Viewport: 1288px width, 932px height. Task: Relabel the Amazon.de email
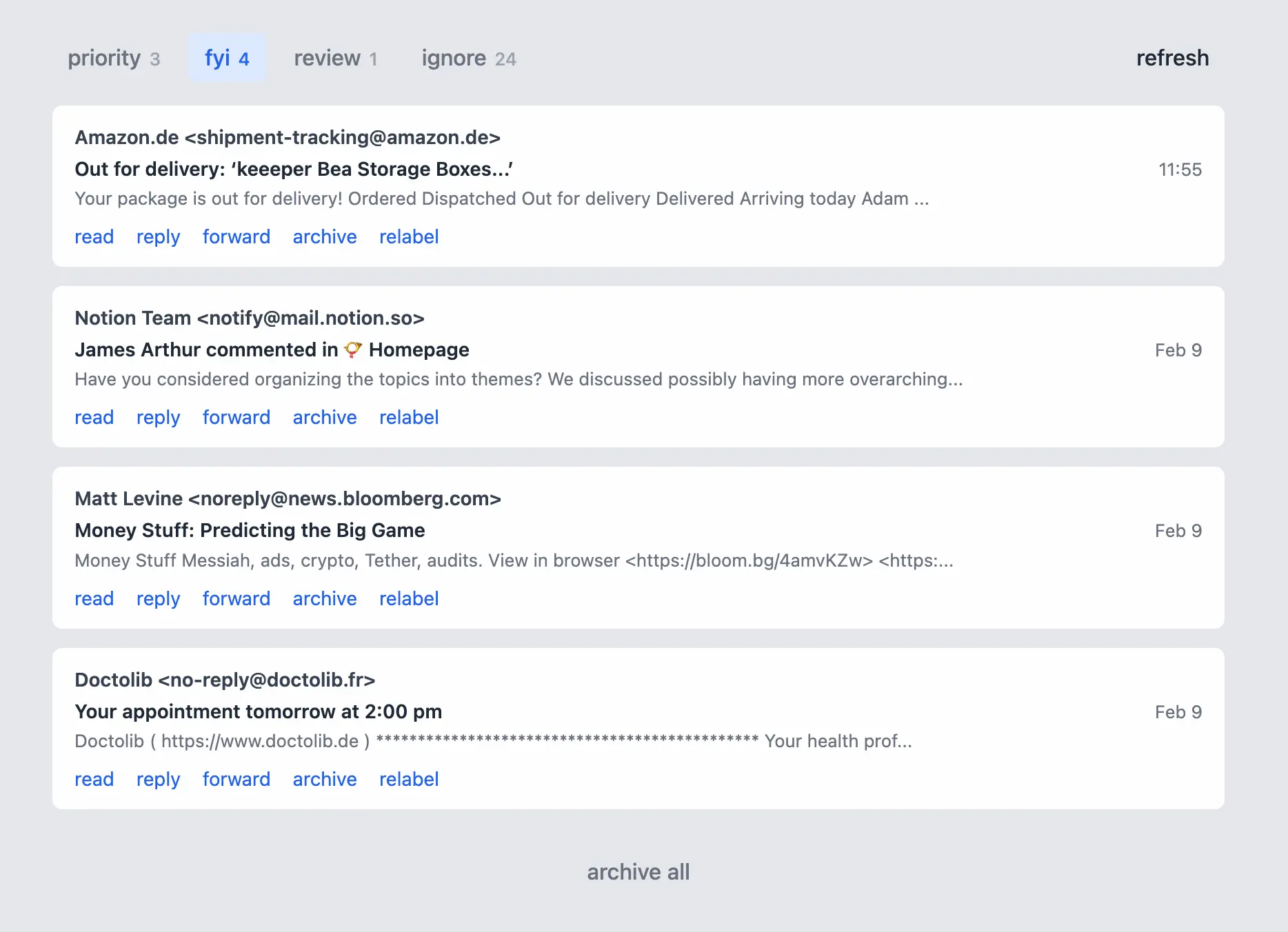click(409, 236)
